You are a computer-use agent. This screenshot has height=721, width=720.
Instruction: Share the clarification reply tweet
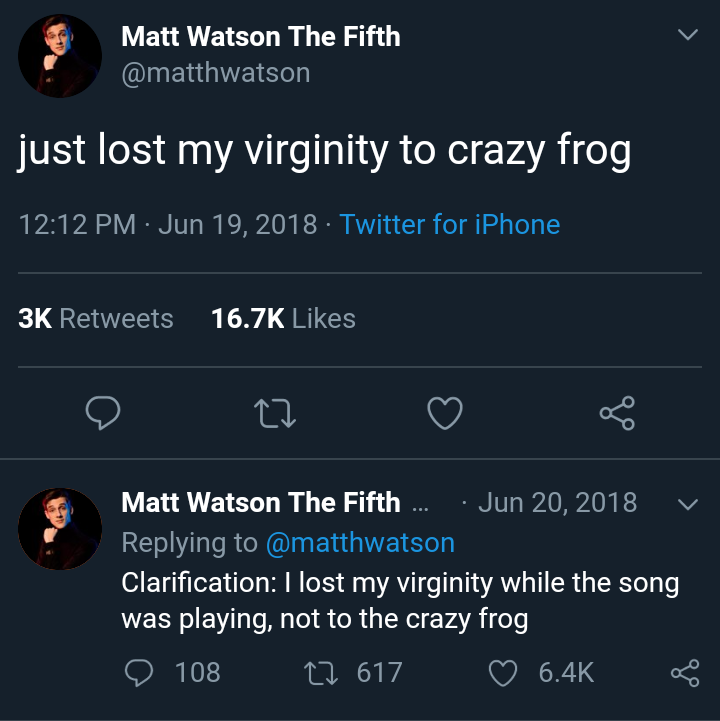pos(685,673)
